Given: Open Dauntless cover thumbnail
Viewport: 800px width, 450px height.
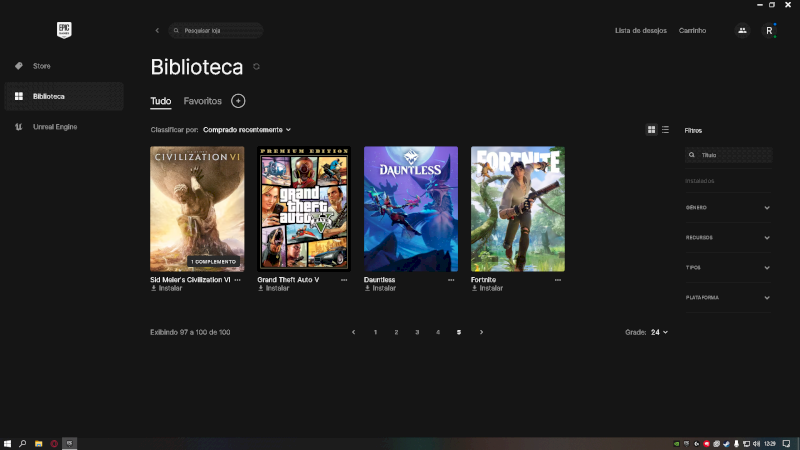Looking at the screenshot, I should point(411,209).
